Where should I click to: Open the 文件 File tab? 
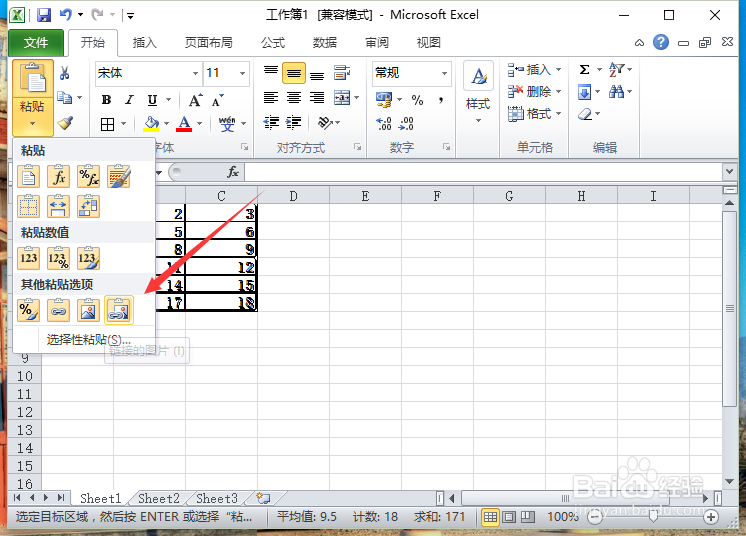[x=36, y=43]
